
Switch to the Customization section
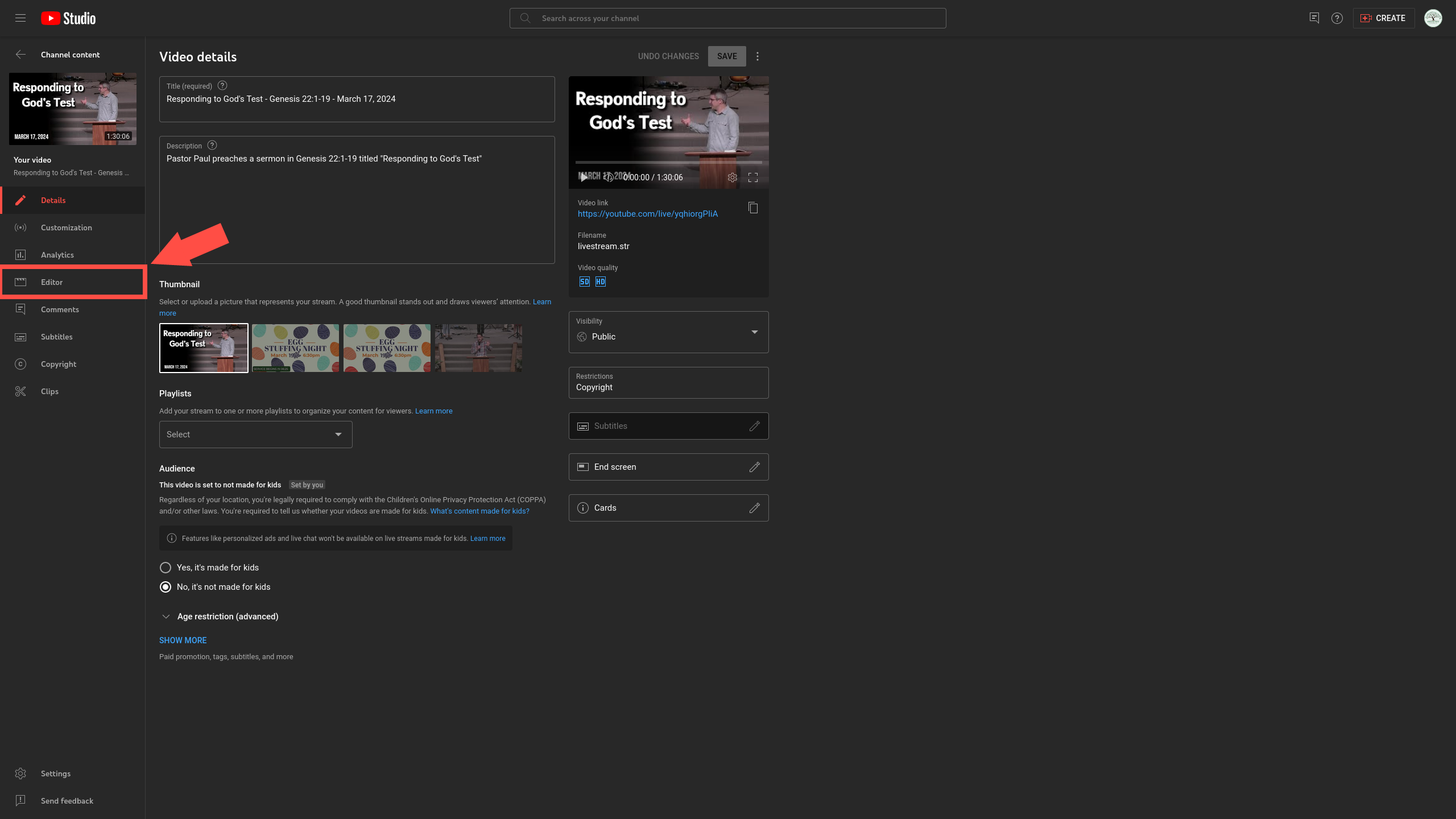(66, 227)
